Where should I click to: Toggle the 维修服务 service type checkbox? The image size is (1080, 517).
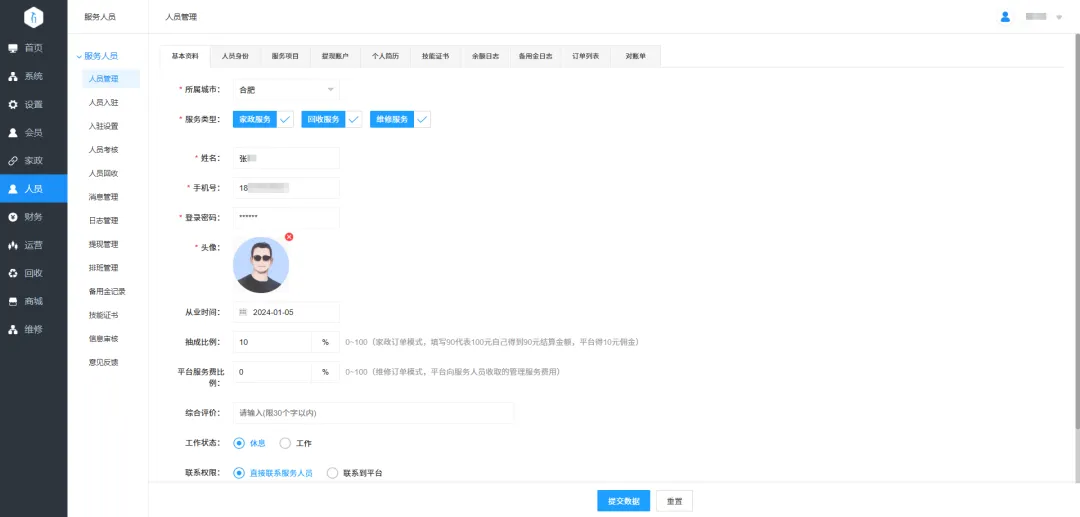[422, 119]
